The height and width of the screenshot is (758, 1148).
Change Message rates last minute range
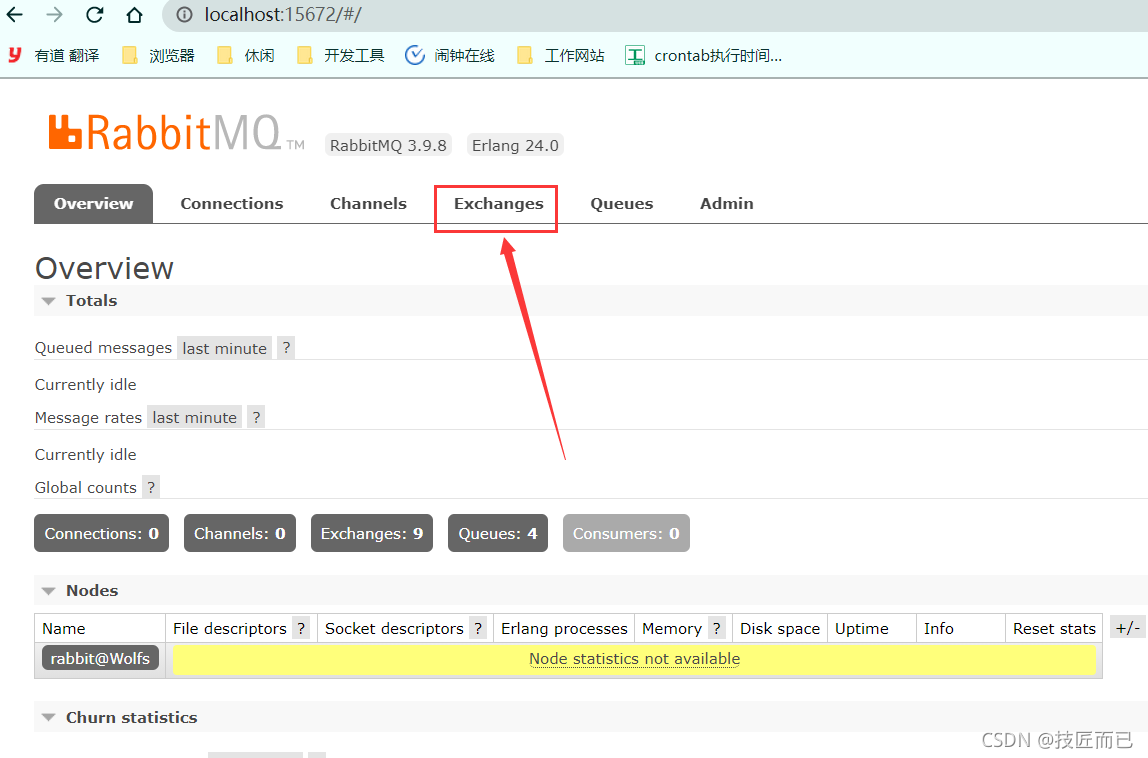coord(194,417)
